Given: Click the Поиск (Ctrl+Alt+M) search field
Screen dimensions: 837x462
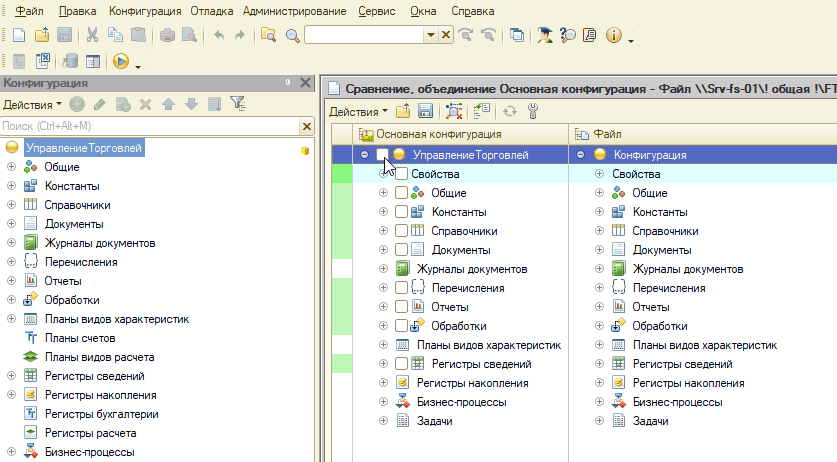Looking at the screenshot, I should tap(151, 126).
